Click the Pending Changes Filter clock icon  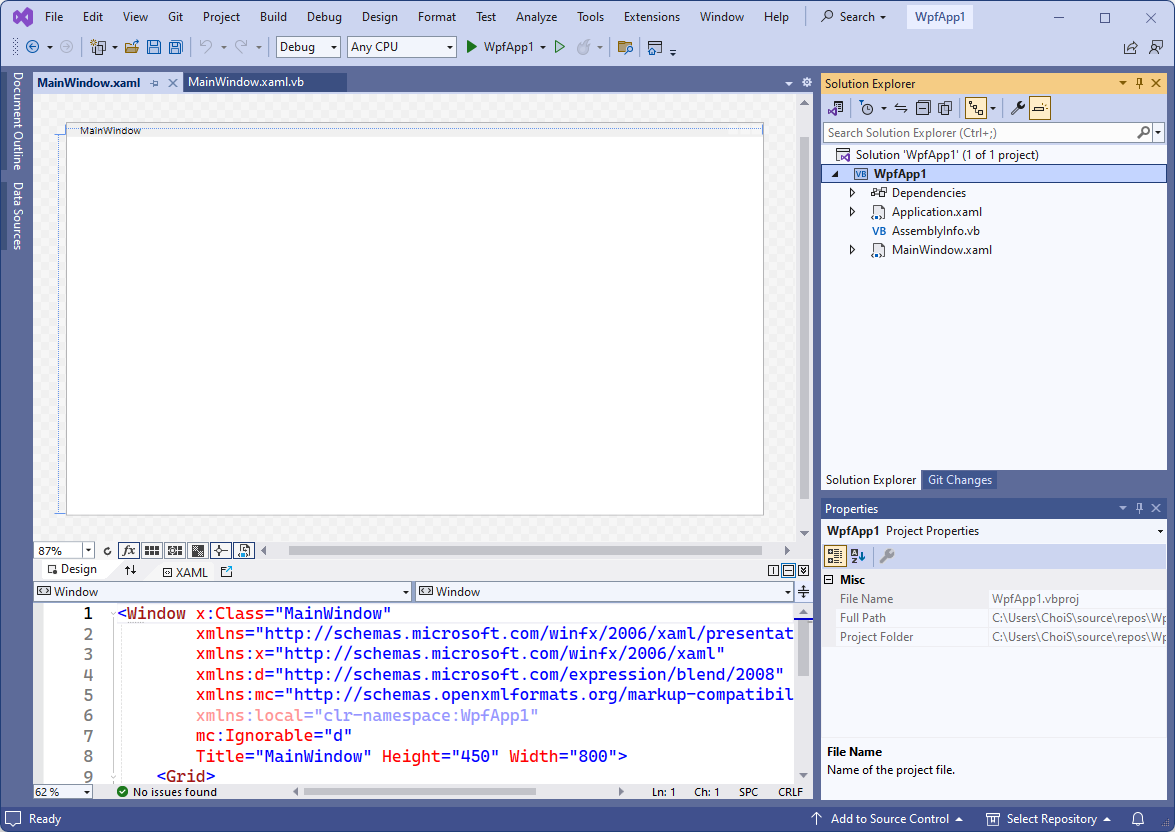tap(866, 109)
